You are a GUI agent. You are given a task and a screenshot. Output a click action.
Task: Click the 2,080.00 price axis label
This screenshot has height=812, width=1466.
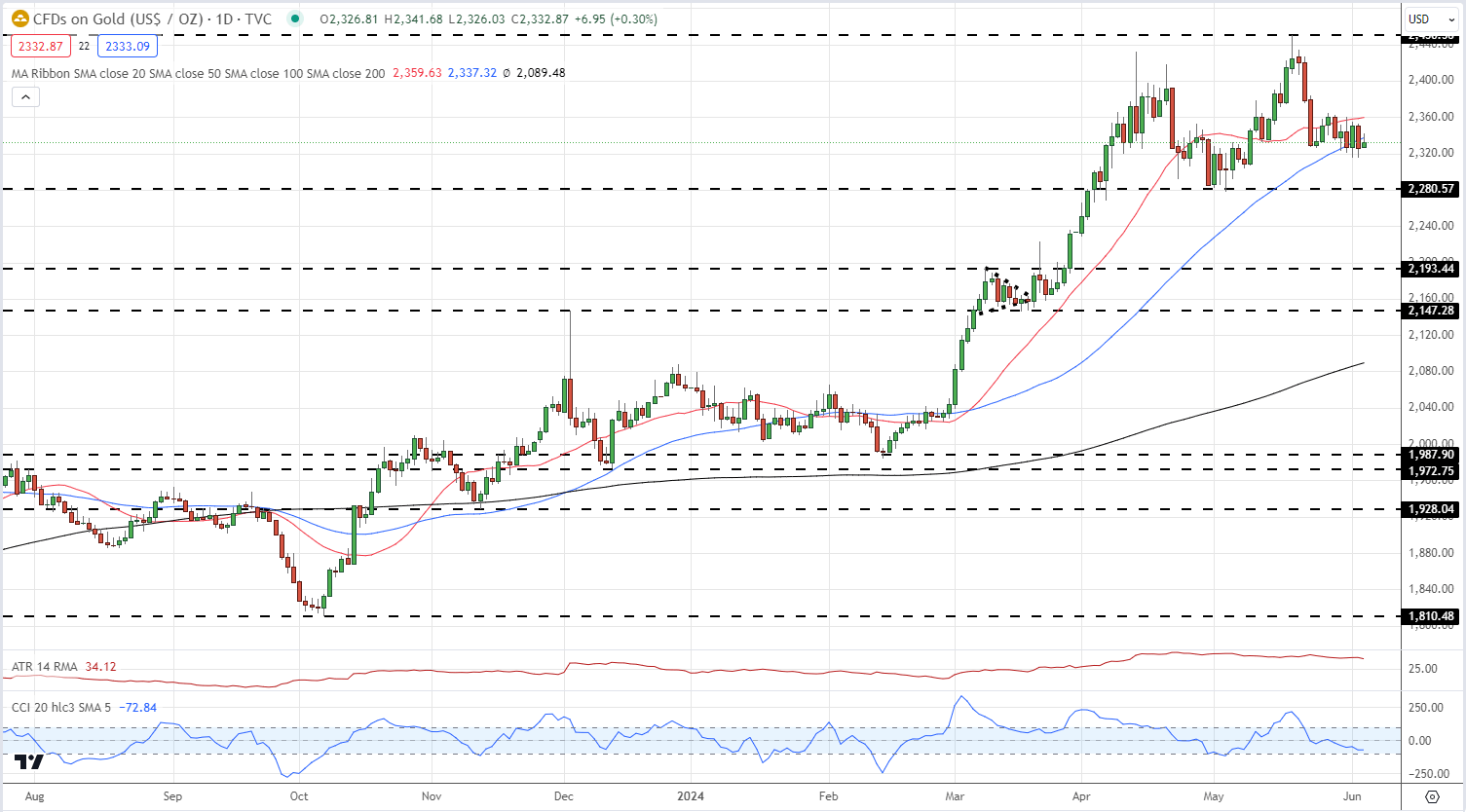pyautogui.click(x=1431, y=371)
